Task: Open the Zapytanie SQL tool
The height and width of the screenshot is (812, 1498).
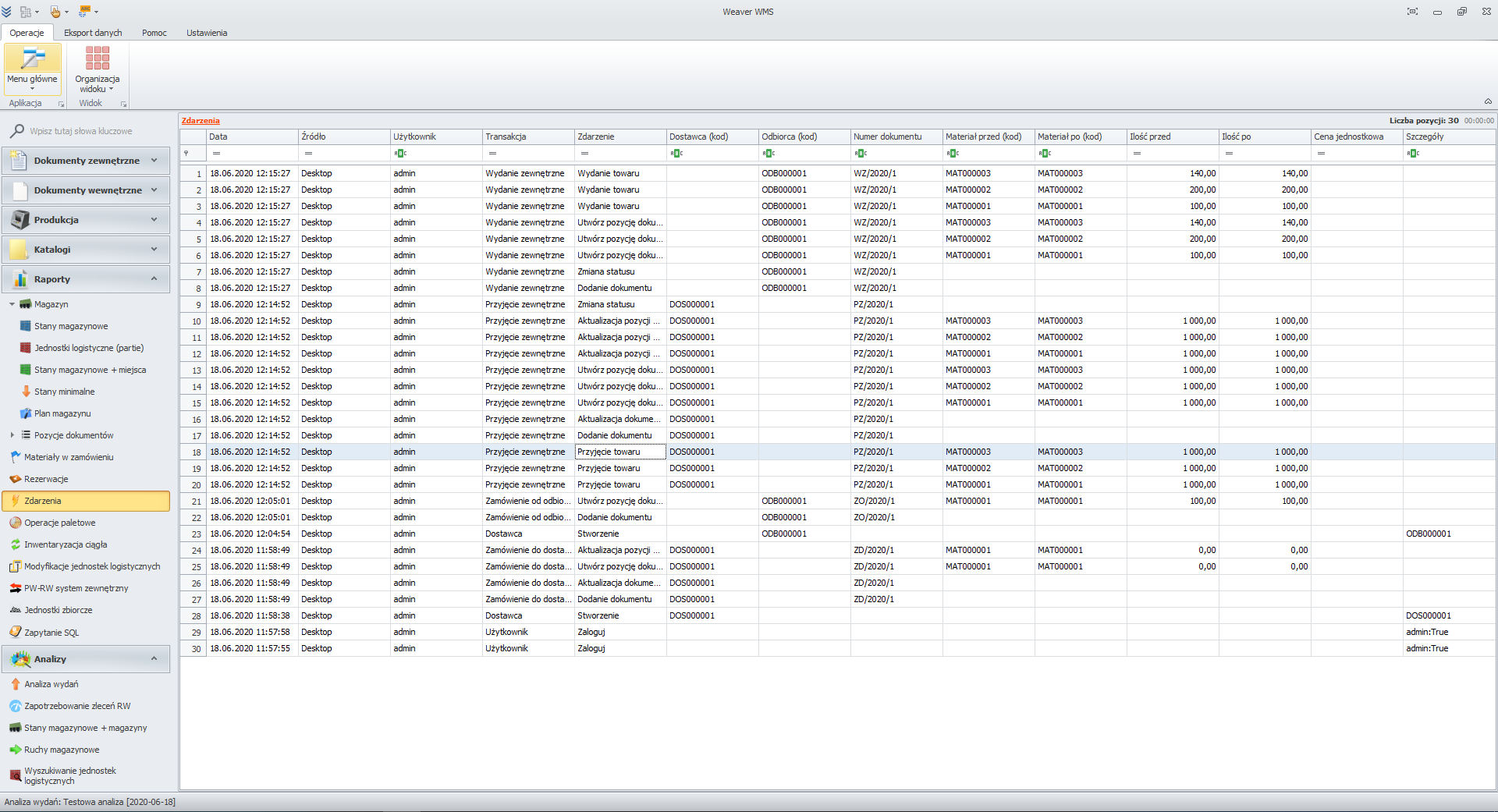Action: coord(51,633)
